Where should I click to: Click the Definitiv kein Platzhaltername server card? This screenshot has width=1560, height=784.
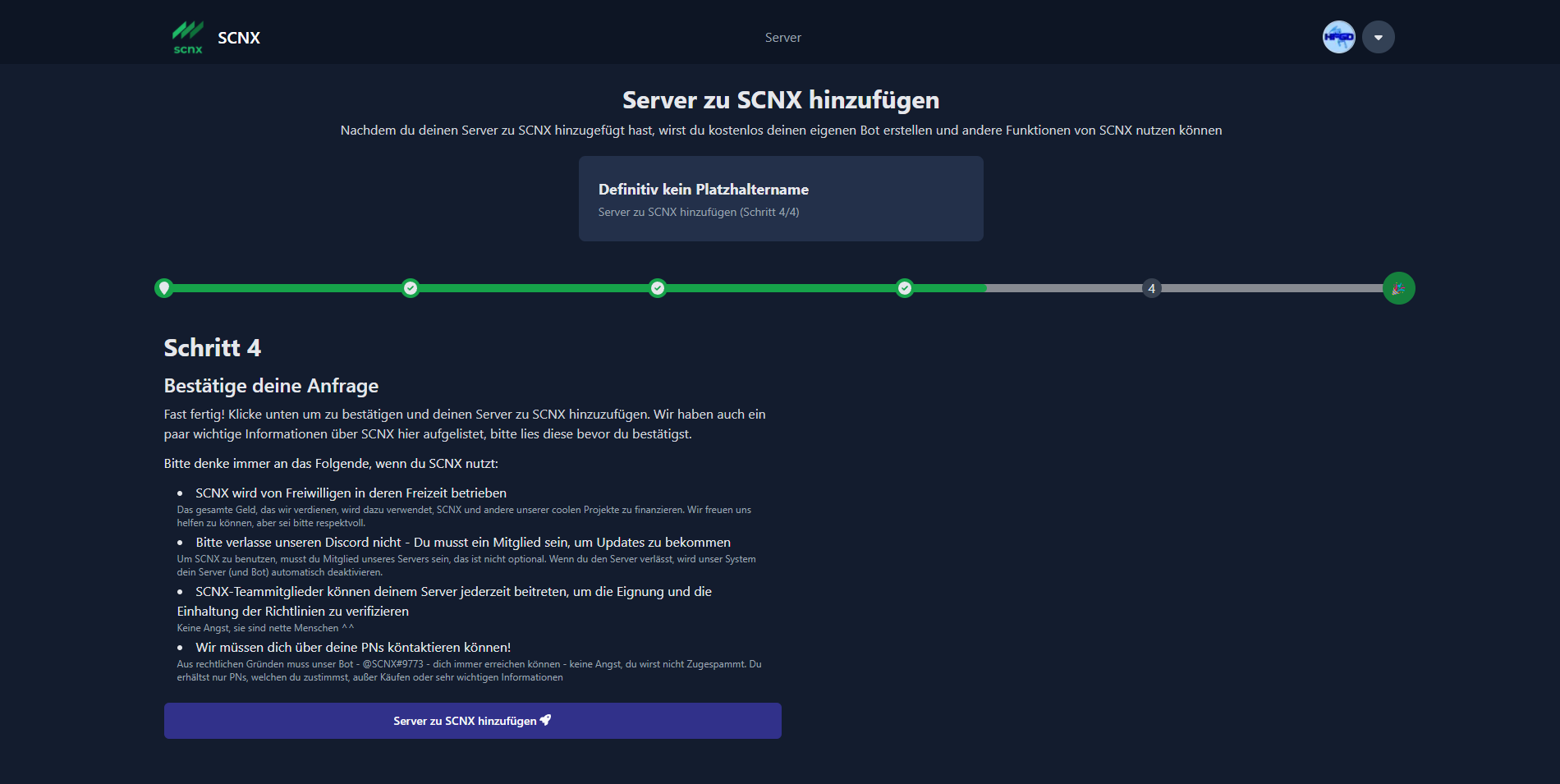(781, 199)
